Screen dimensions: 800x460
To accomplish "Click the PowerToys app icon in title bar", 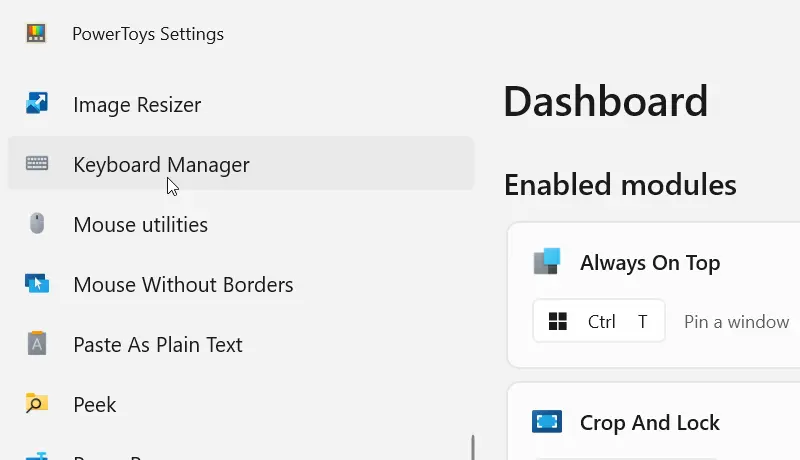I will click(36, 33).
